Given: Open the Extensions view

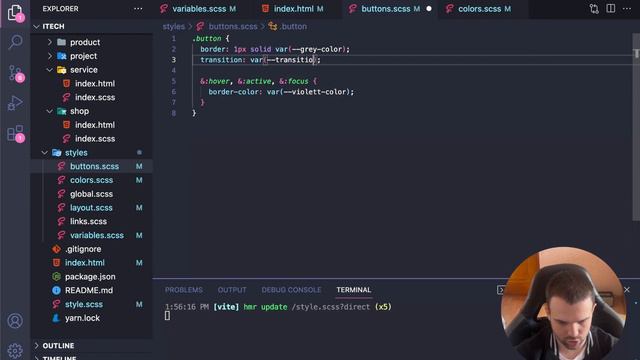Looking at the screenshot, I should coord(16,133).
